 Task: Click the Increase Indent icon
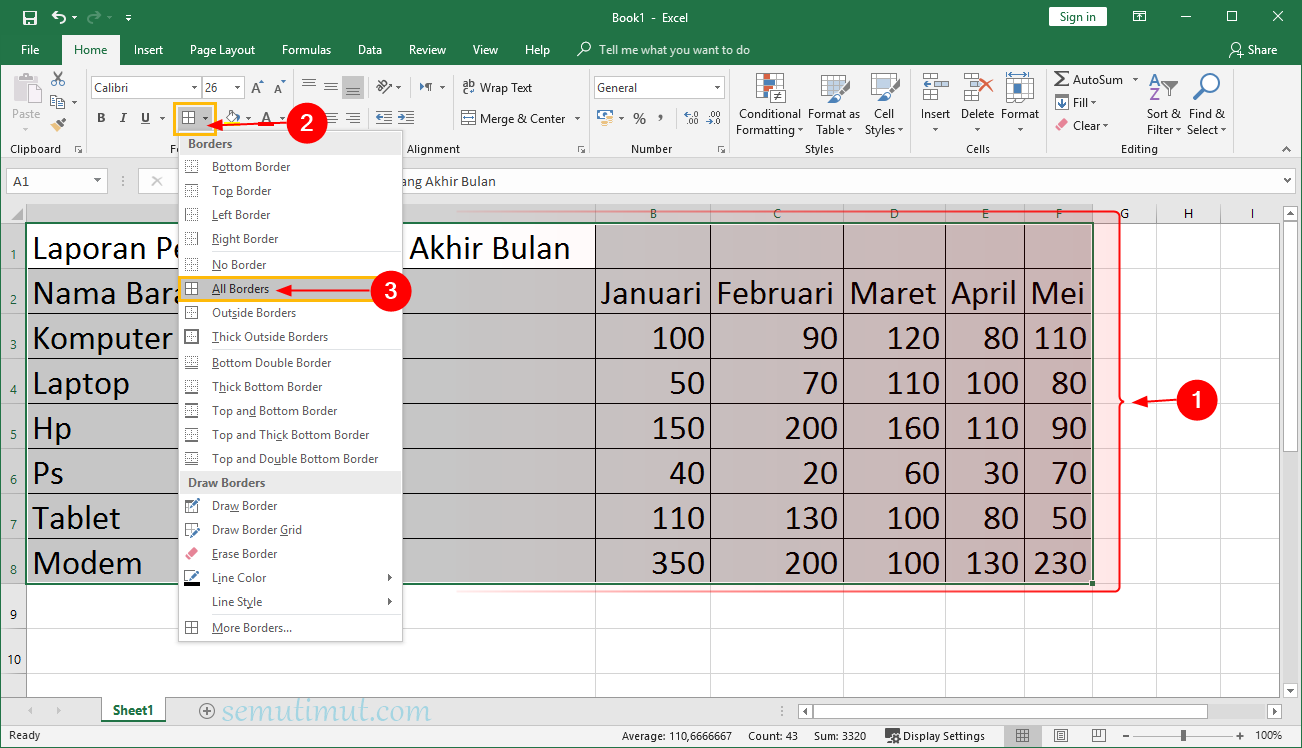tap(406, 118)
